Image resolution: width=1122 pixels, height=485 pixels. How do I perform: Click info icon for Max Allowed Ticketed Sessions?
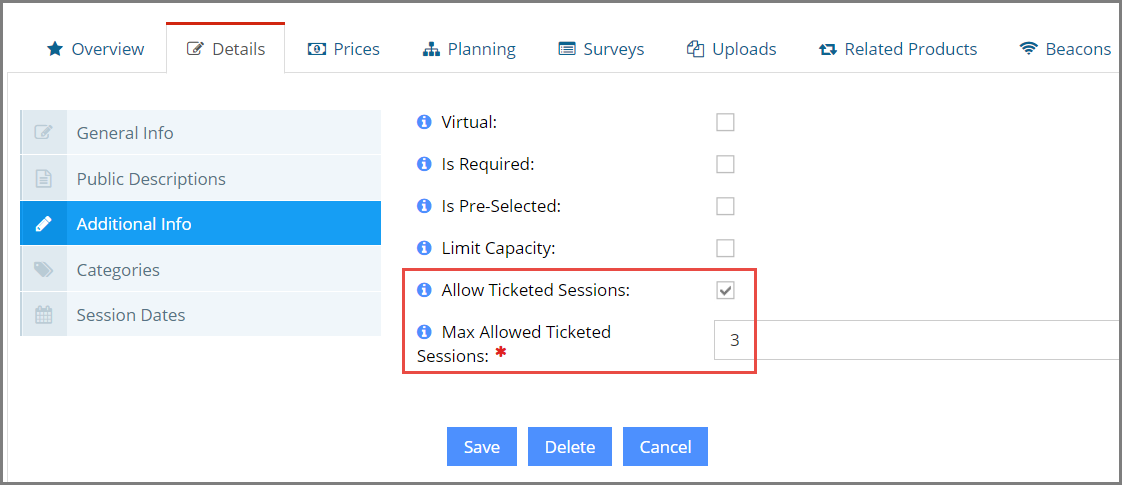pyautogui.click(x=424, y=332)
